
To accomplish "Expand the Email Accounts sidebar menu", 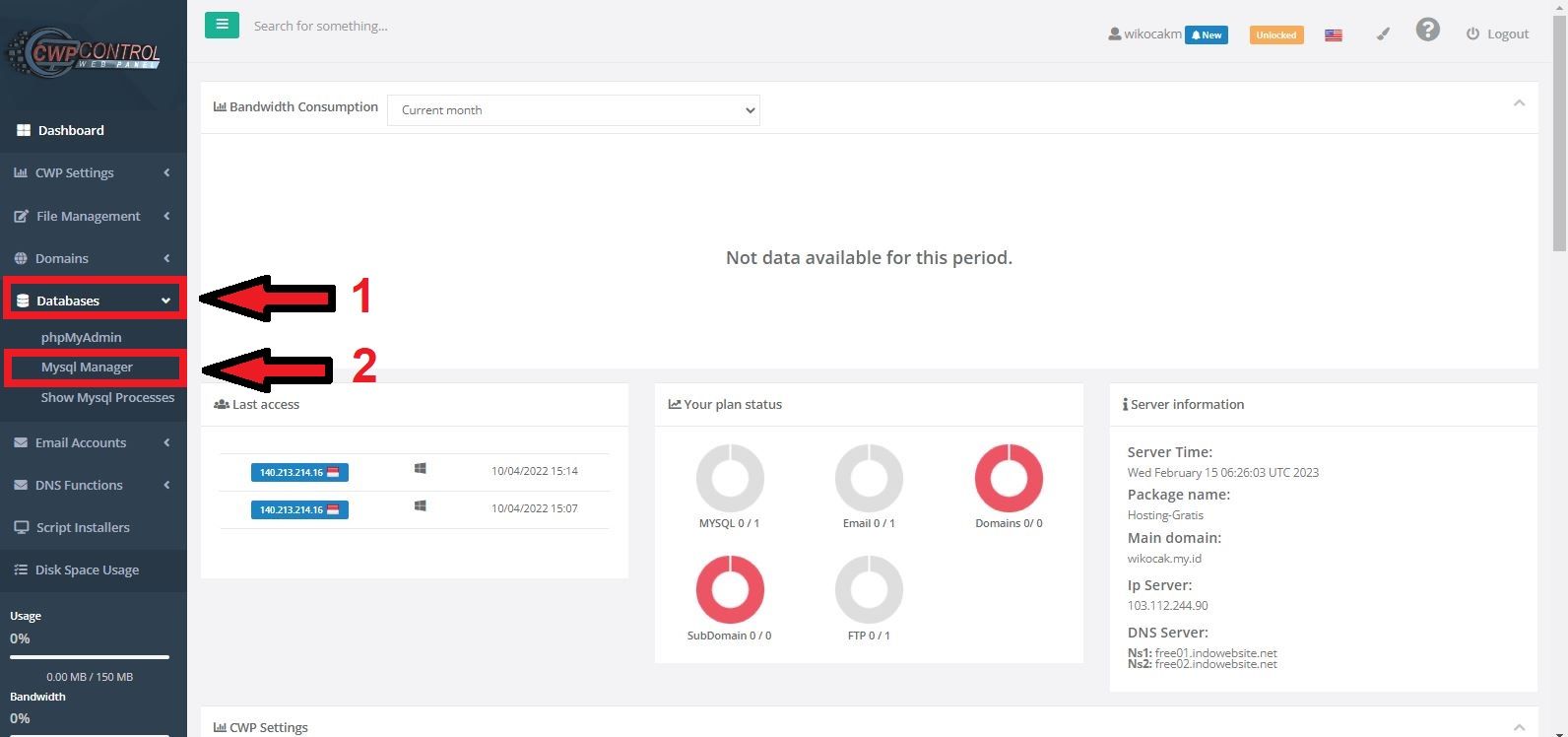I will click(x=93, y=442).
